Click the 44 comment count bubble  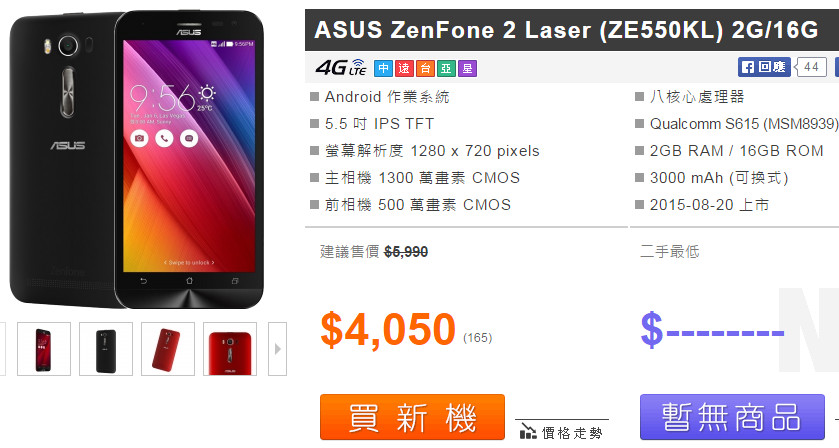coord(811,67)
